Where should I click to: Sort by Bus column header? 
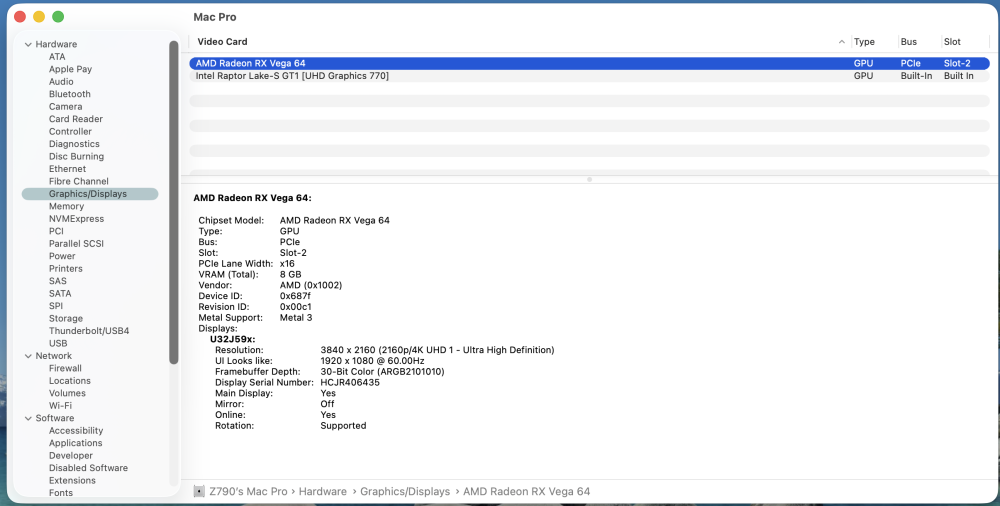[909, 41]
